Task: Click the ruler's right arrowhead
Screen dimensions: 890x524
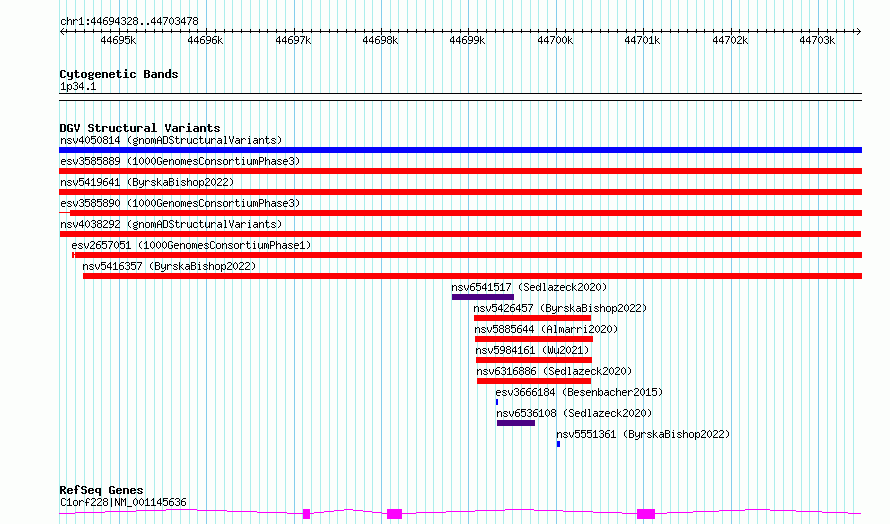Action: click(859, 31)
